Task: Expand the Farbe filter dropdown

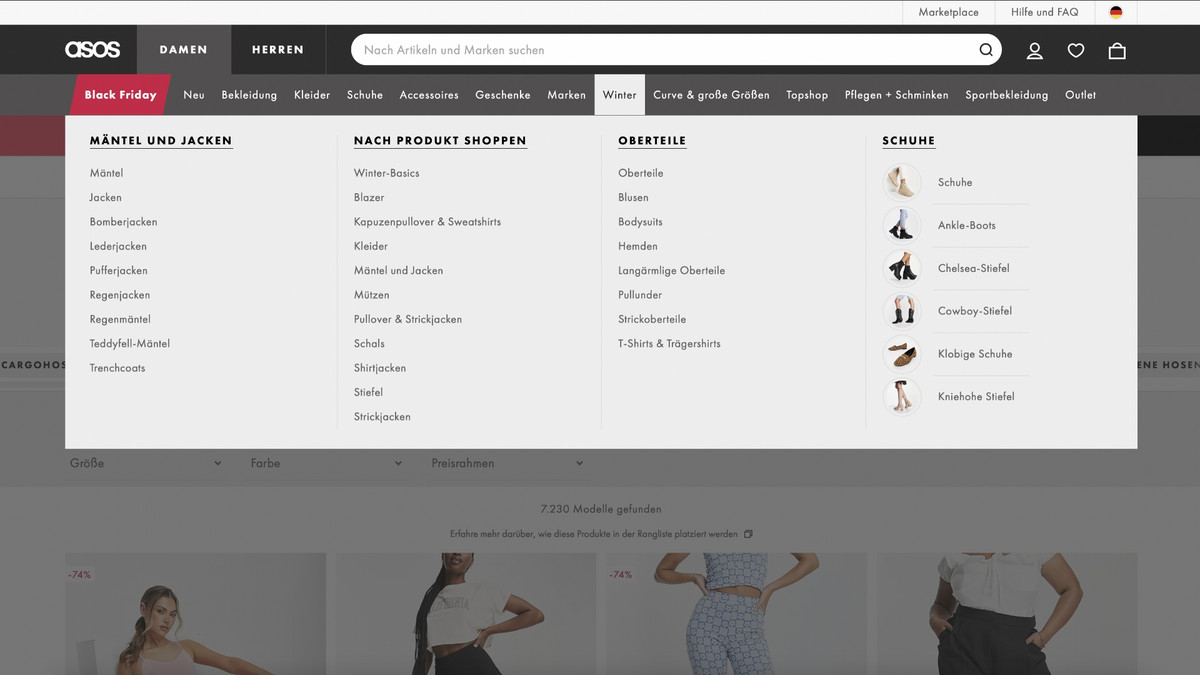Action: (x=326, y=463)
